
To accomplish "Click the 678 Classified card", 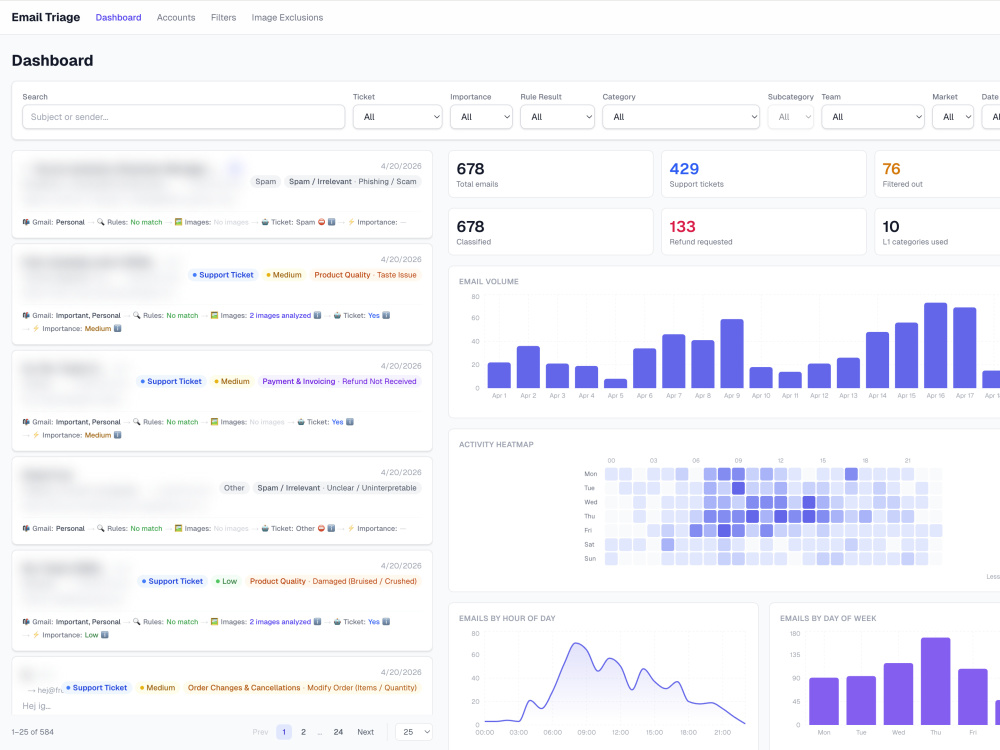I will coord(550,232).
